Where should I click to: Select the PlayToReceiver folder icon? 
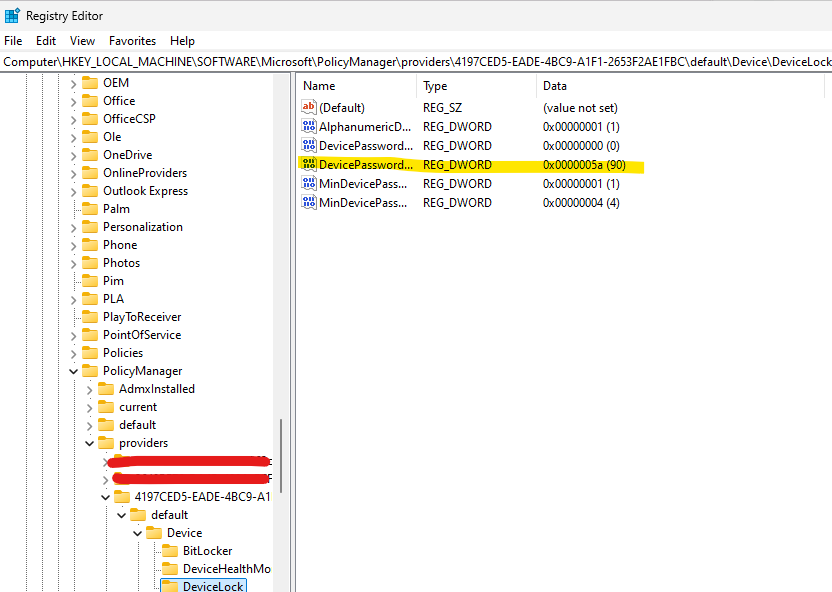click(x=90, y=317)
